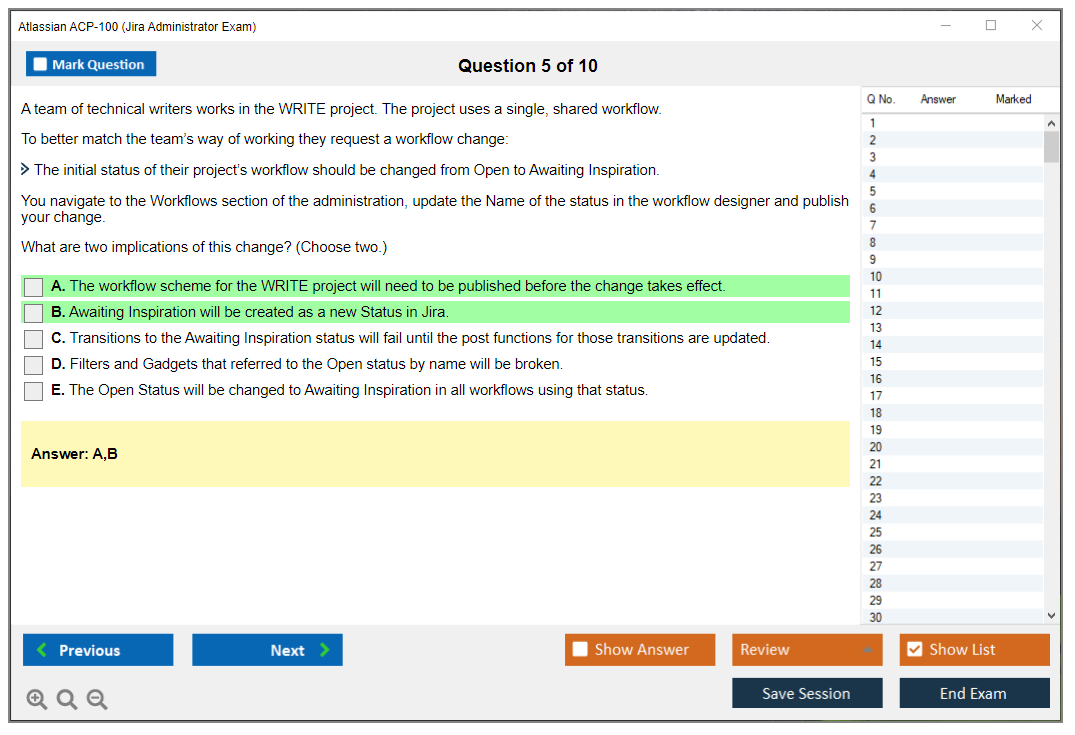Go to the Previous question
Screen dimensions: 1075x735
tap(98, 650)
